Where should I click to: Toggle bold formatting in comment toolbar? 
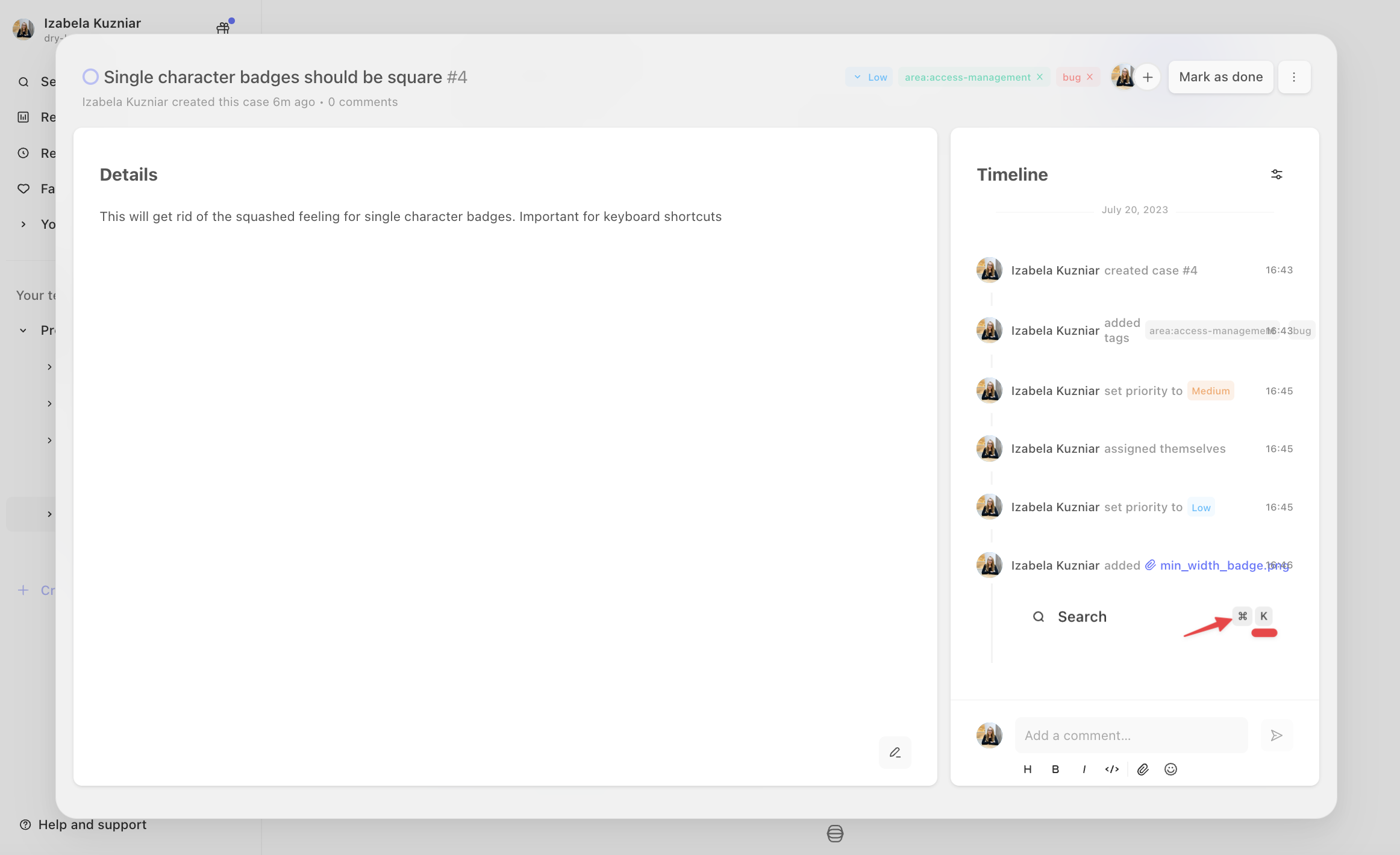tap(1055, 769)
